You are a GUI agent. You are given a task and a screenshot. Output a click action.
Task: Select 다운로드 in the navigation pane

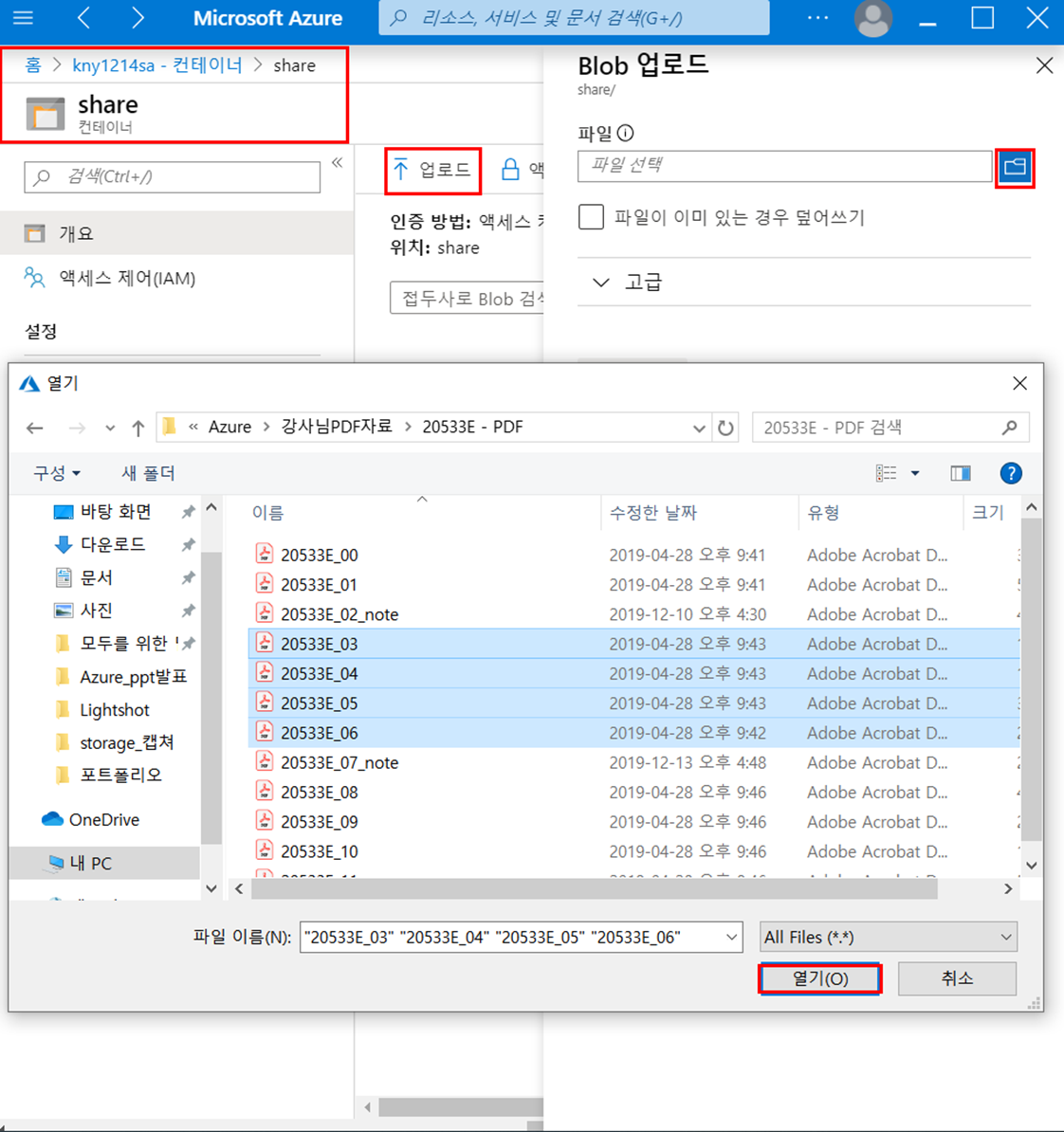pyautogui.click(x=112, y=543)
